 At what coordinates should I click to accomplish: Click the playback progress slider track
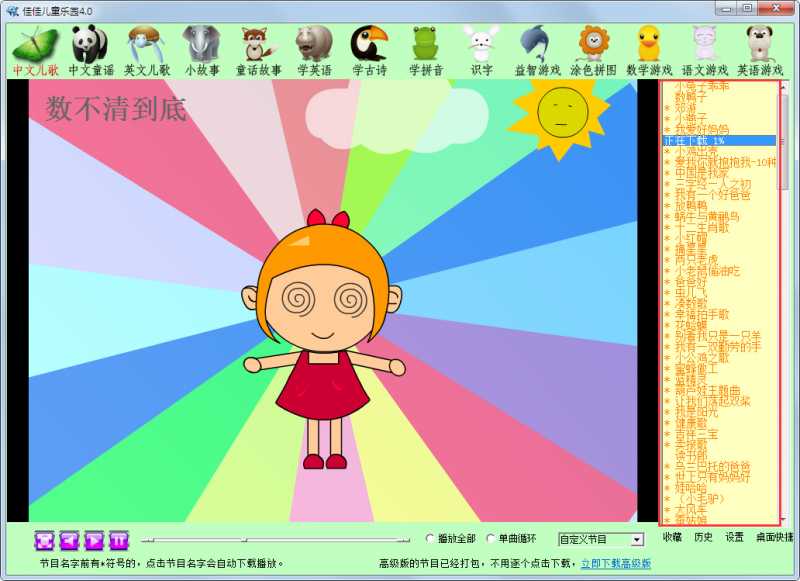point(275,540)
